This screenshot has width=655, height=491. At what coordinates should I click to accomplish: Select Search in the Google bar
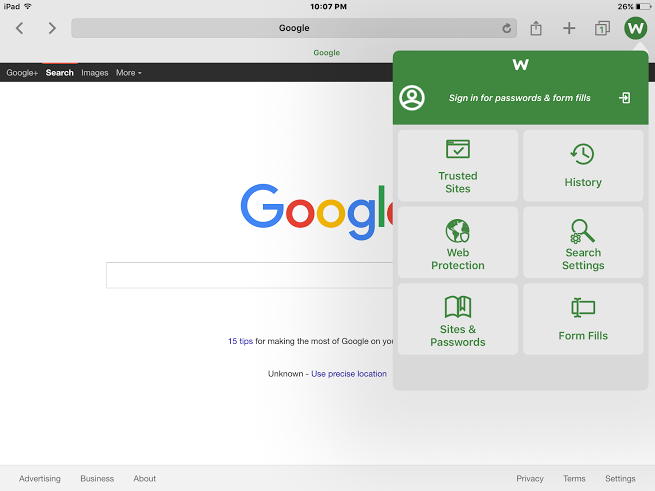60,73
